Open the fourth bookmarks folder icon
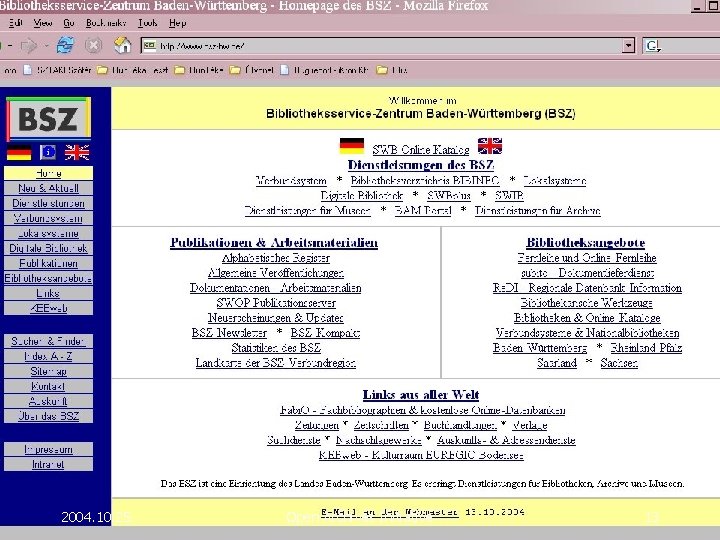This screenshot has width=720, height=540. click(x=235, y=70)
